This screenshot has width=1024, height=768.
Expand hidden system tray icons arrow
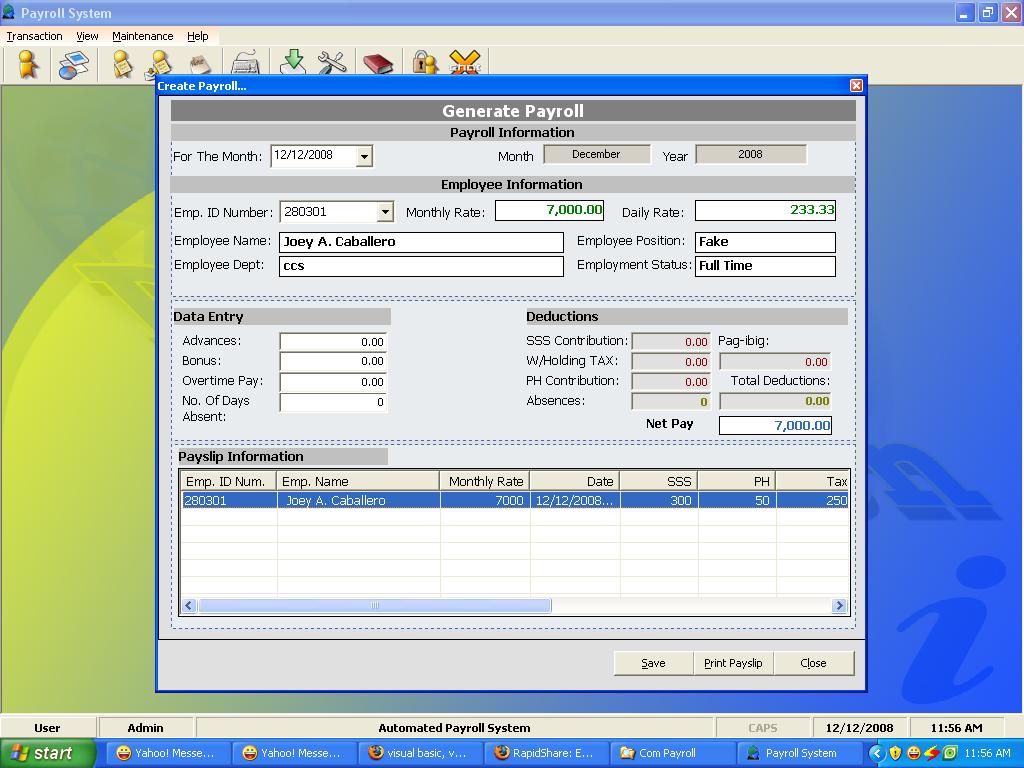877,753
